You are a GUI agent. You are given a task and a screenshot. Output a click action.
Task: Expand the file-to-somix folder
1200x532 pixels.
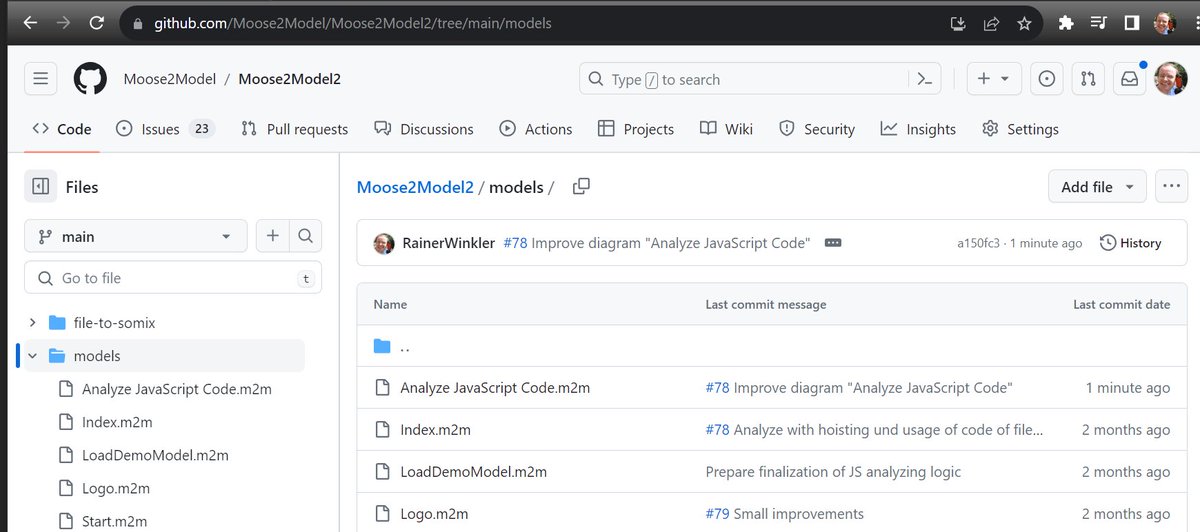pos(33,323)
